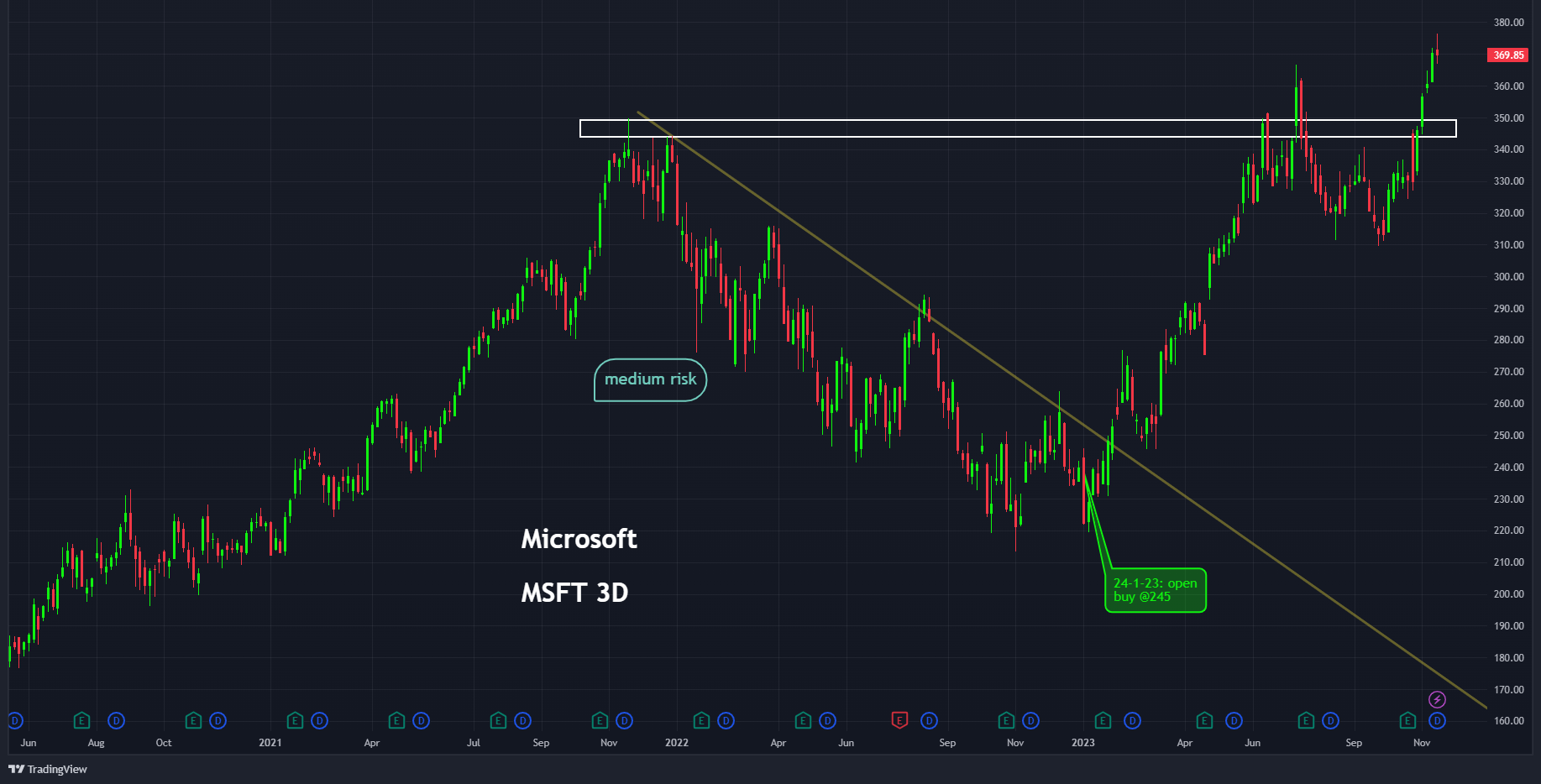Click the 240.00 price axis label
Viewport: 1541px width, 784px height.
(x=1509, y=468)
